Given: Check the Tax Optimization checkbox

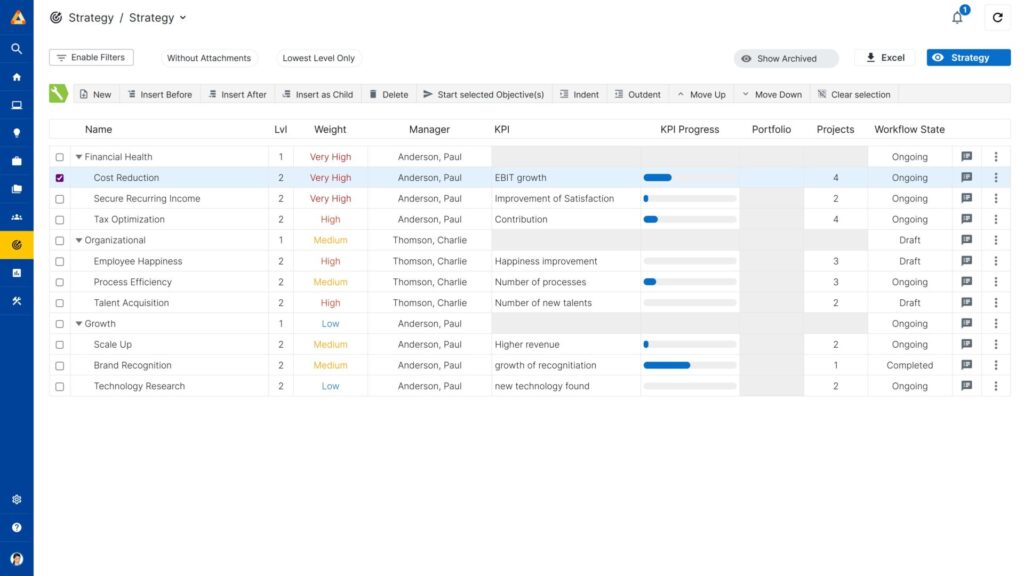Looking at the screenshot, I should [59, 220].
